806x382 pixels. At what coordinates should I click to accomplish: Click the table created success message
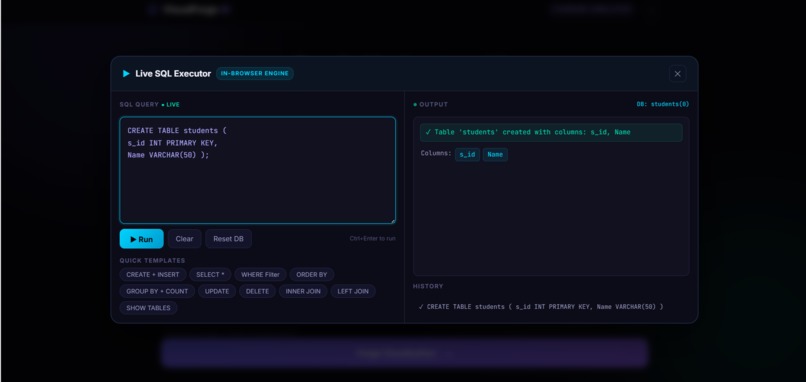tap(551, 132)
